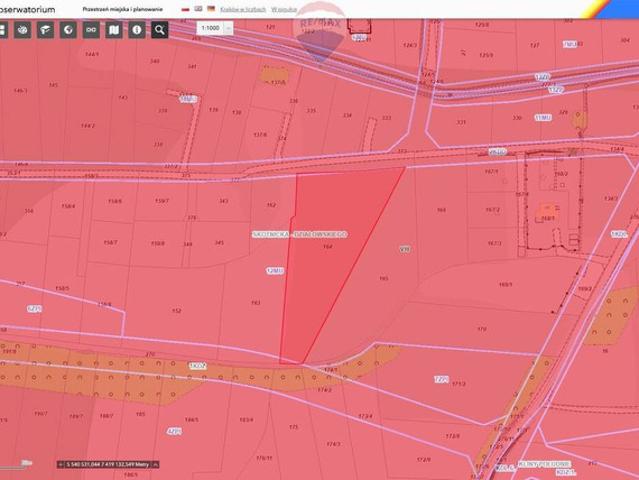Show info using the information icon

click(x=137, y=30)
